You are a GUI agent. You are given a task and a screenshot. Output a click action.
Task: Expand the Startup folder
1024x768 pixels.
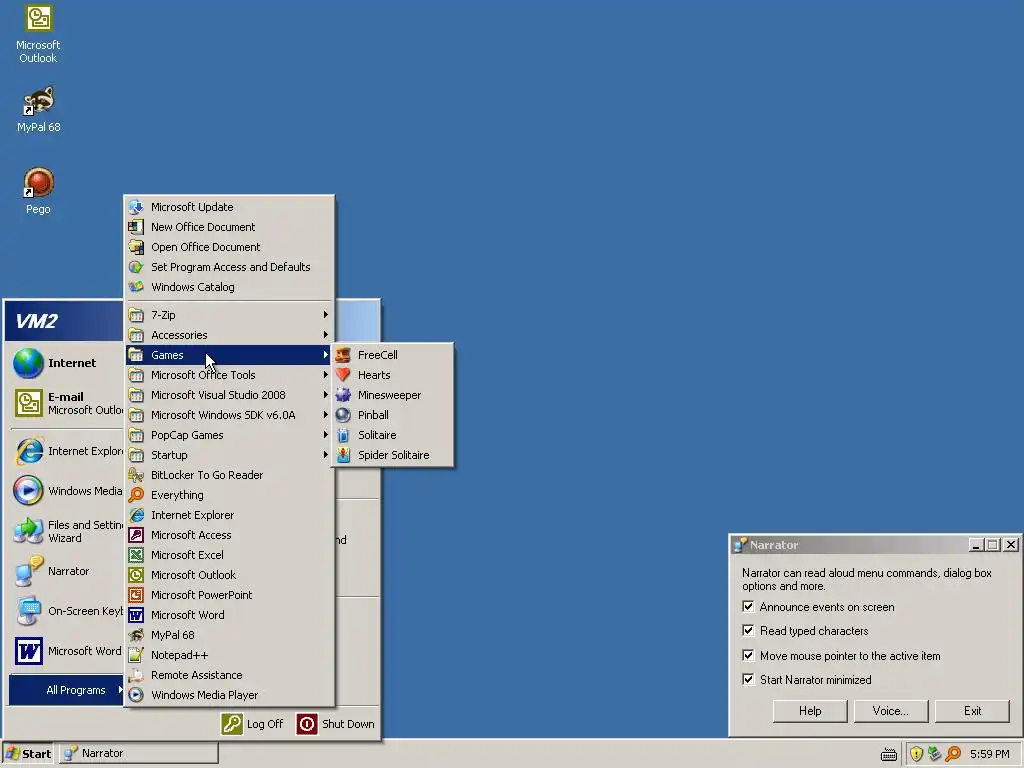click(x=229, y=455)
